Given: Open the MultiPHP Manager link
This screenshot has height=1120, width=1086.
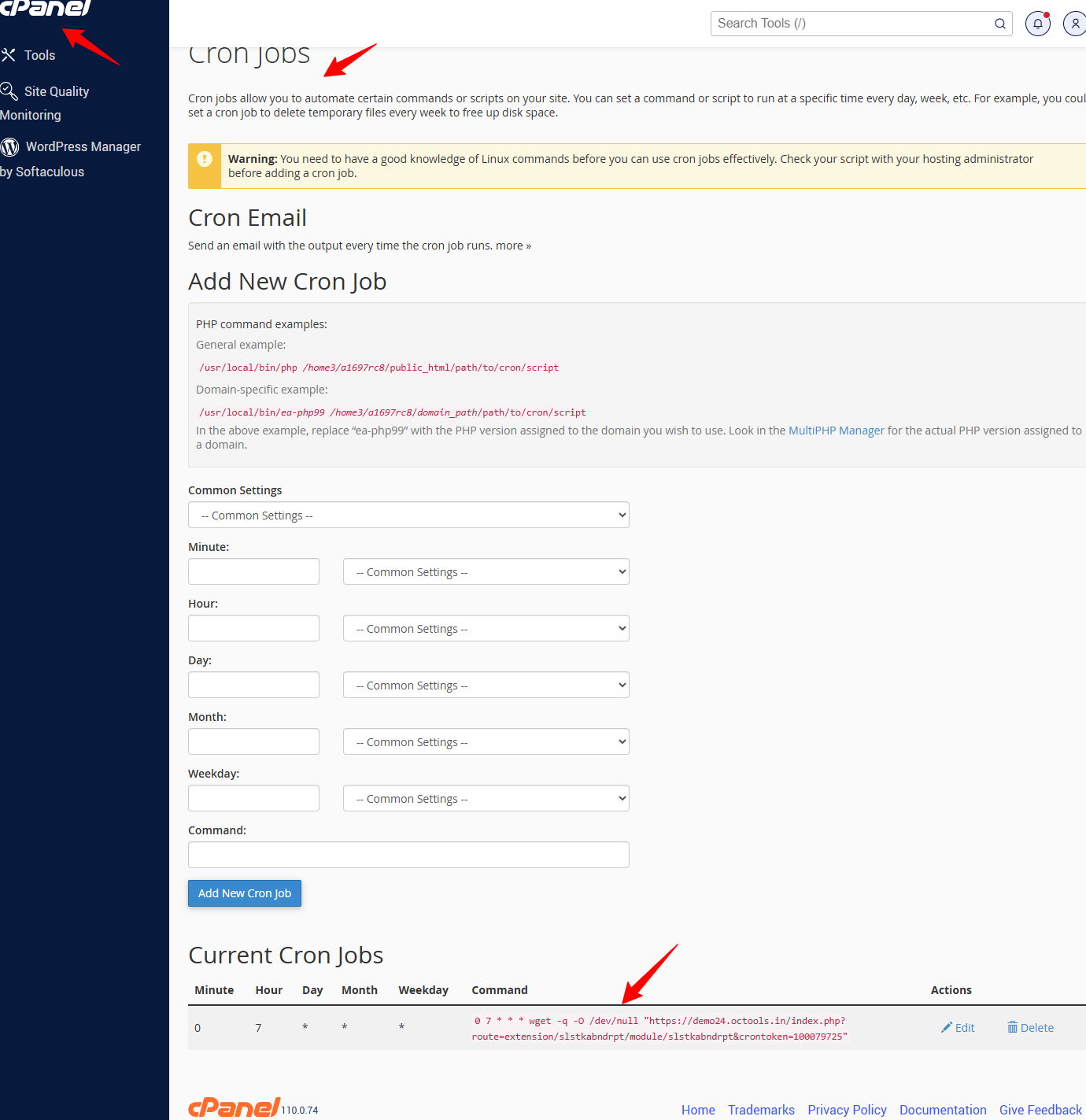Looking at the screenshot, I should (x=836, y=431).
